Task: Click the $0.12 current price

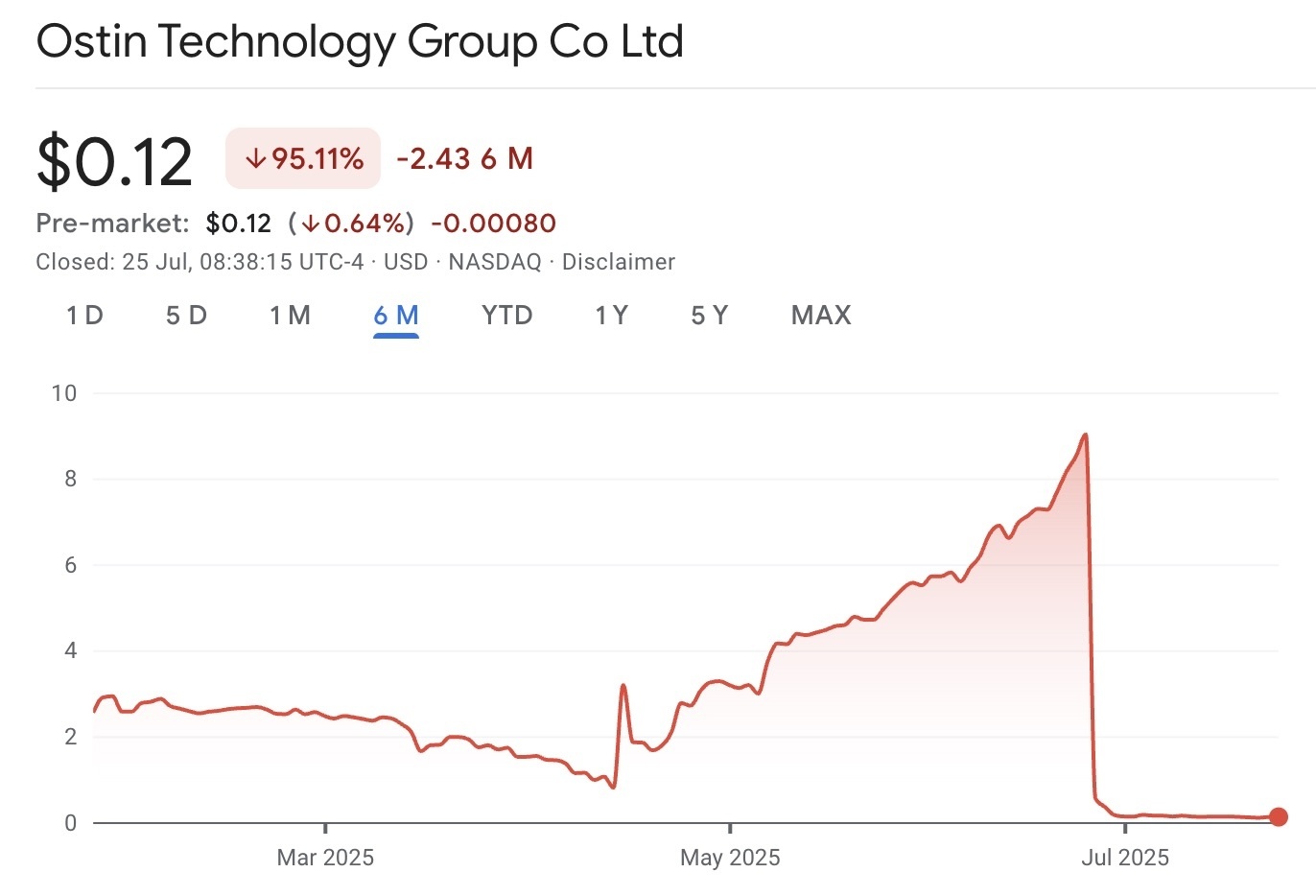Action: click(115, 160)
